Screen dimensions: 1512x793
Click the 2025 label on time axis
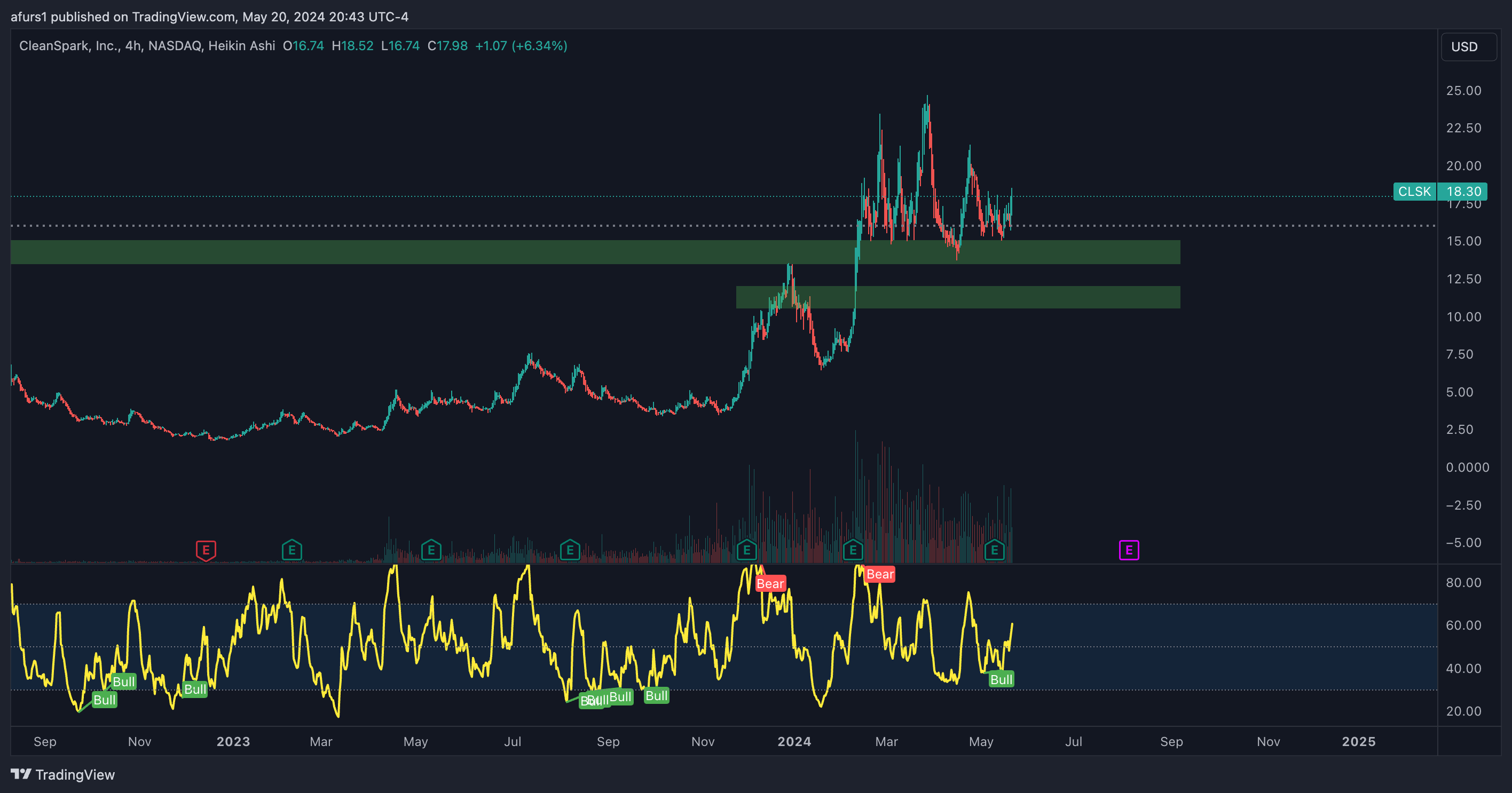1358,741
